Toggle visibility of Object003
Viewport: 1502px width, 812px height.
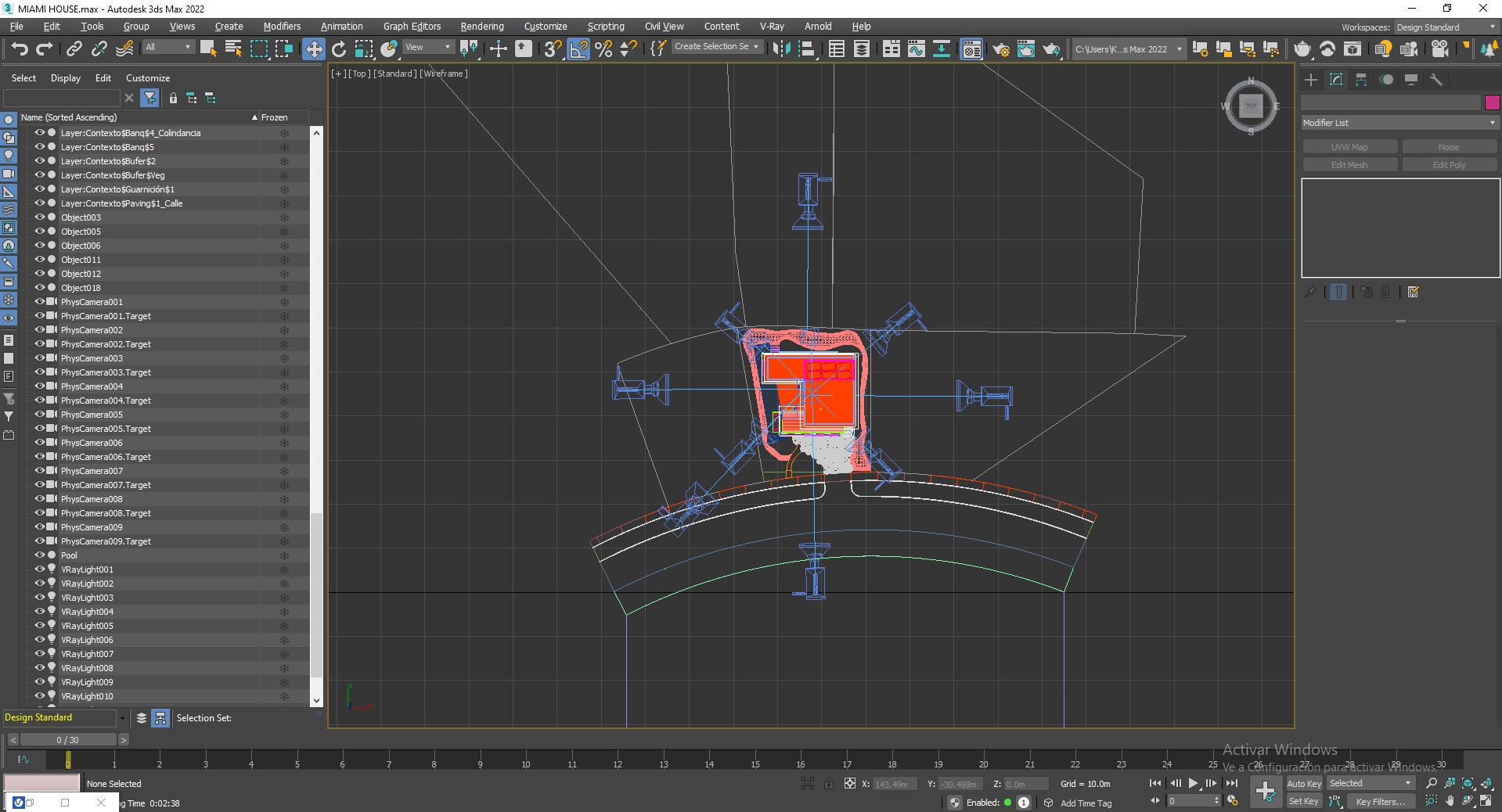point(39,217)
